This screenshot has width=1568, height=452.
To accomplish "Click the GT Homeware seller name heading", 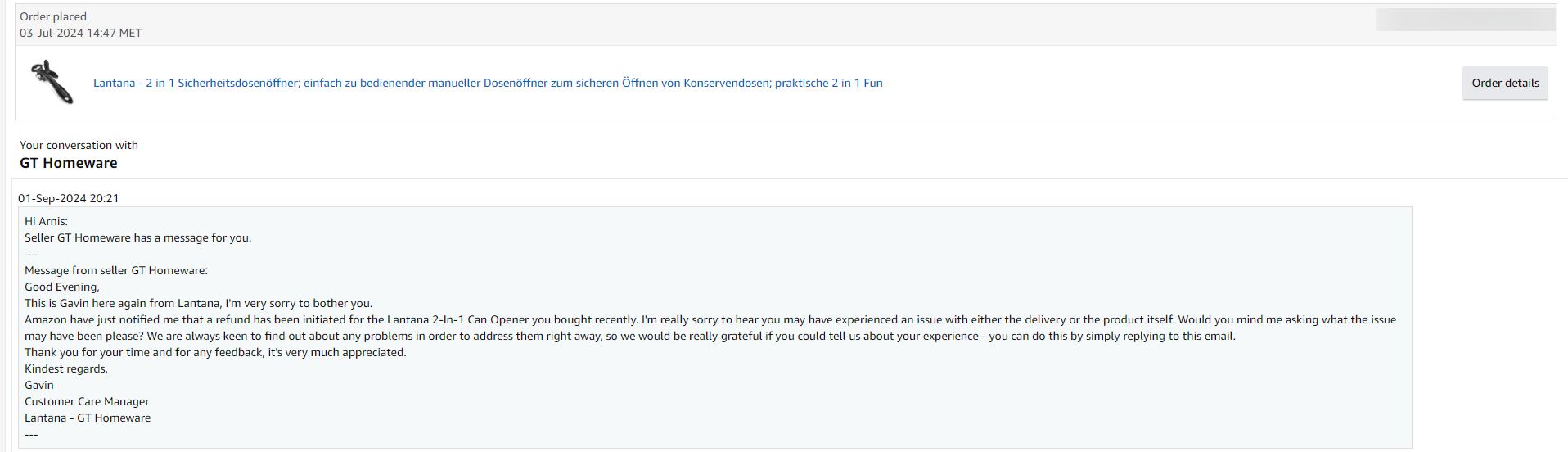I will [x=69, y=163].
